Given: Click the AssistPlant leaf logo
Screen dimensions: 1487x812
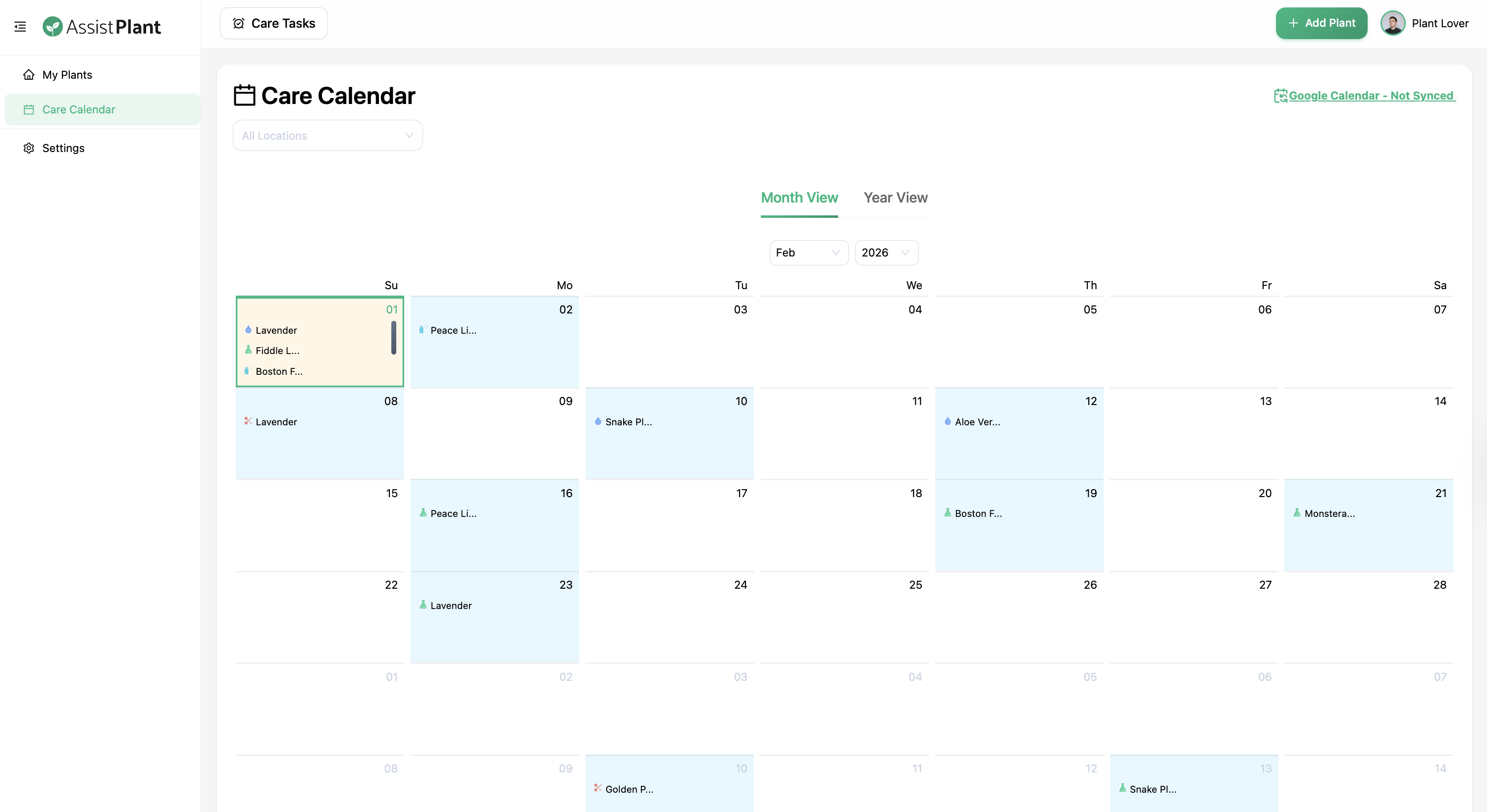Looking at the screenshot, I should pyautogui.click(x=53, y=26).
